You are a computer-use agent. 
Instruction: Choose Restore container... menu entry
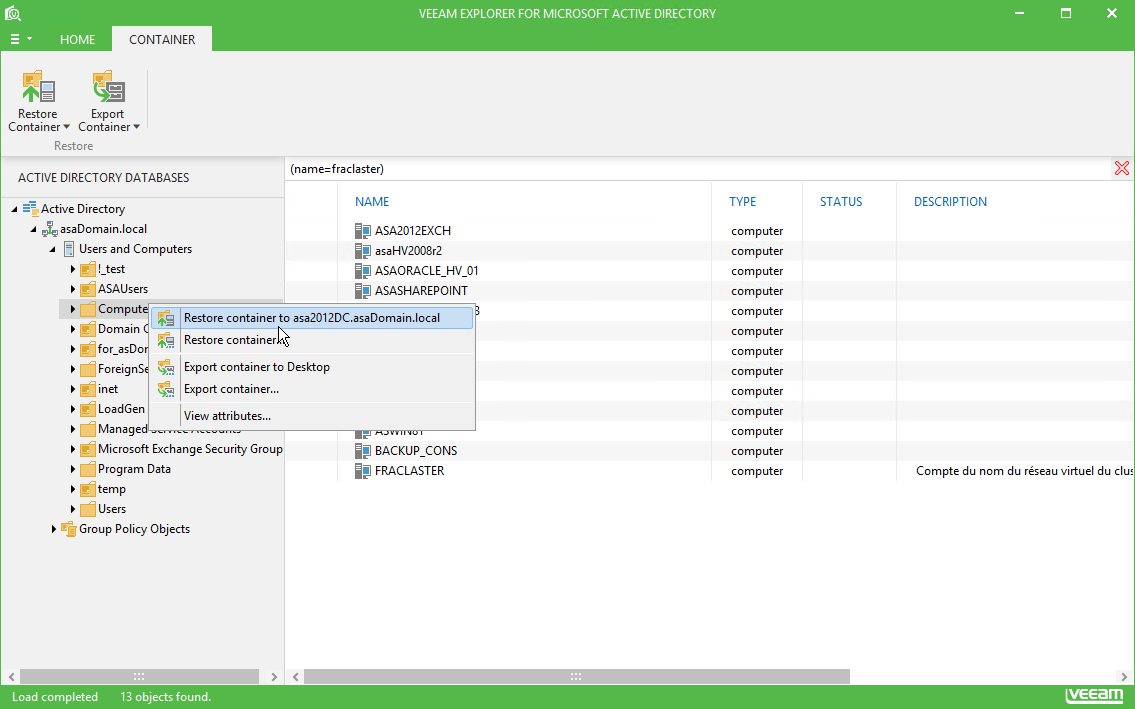tap(313, 340)
